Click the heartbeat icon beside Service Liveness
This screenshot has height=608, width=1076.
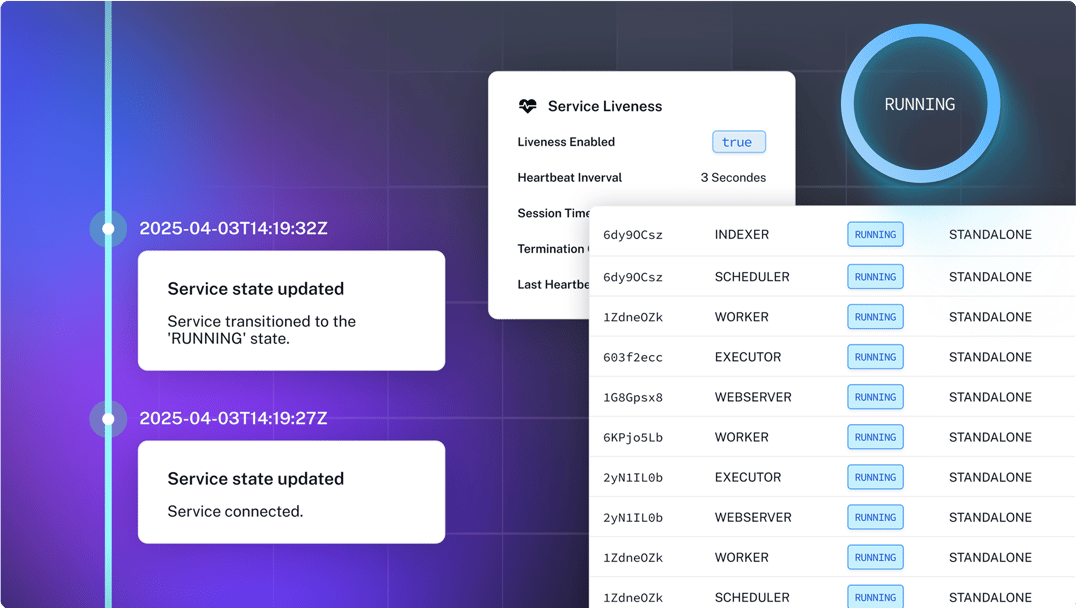pyautogui.click(x=527, y=106)
